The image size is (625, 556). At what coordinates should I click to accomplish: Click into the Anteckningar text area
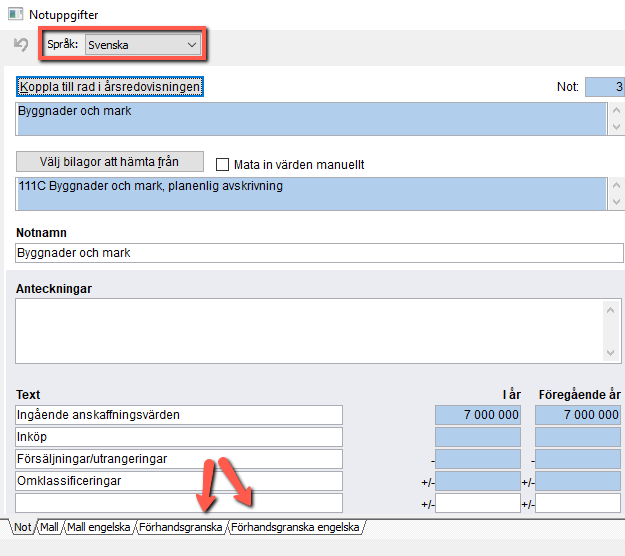[x=310, y=331]
